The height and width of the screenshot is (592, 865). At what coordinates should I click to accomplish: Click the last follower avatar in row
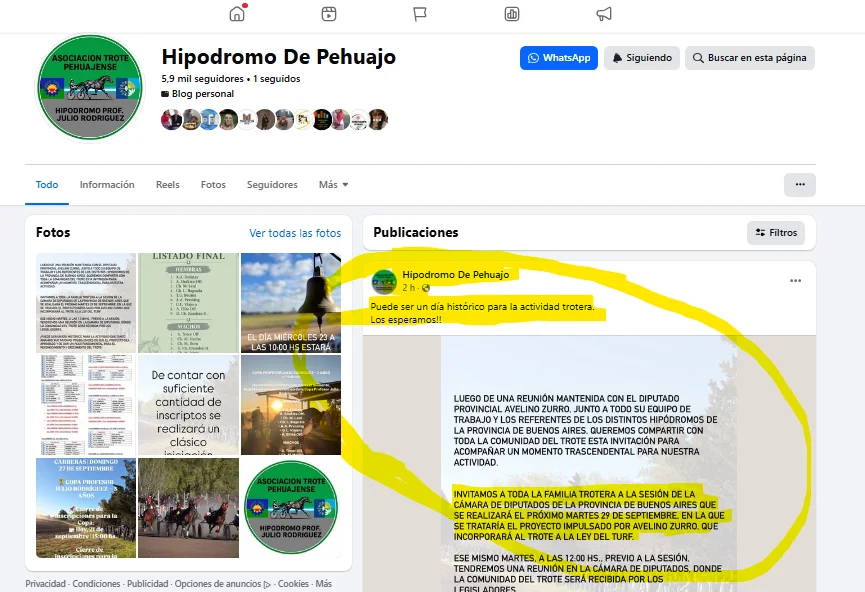tap(378, 120)
